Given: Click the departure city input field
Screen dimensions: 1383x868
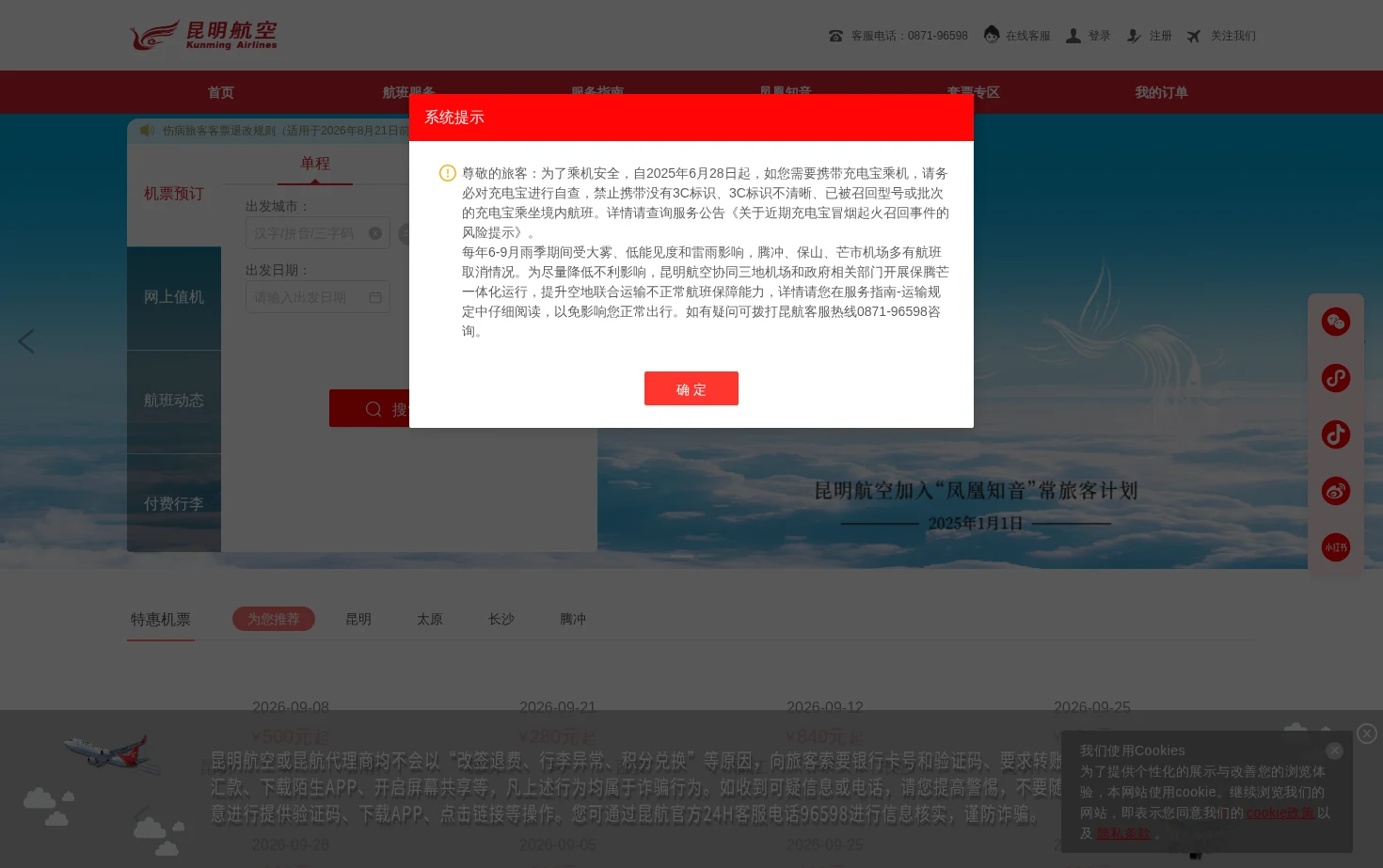Looking at the screenshot, I should coord(317,233).
